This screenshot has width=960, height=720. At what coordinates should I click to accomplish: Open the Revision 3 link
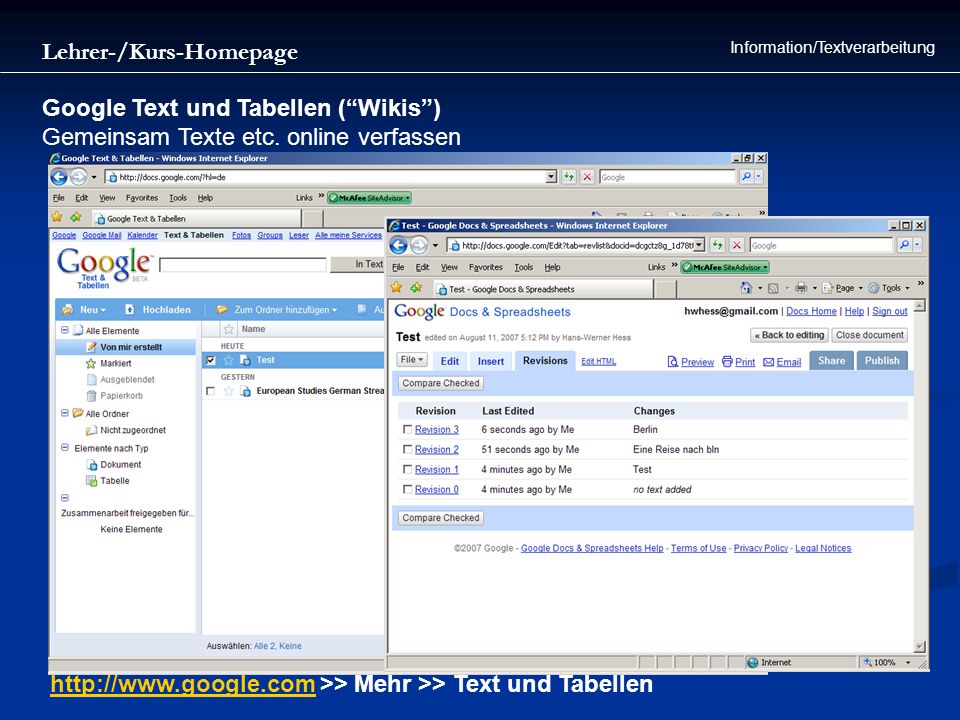437,430
